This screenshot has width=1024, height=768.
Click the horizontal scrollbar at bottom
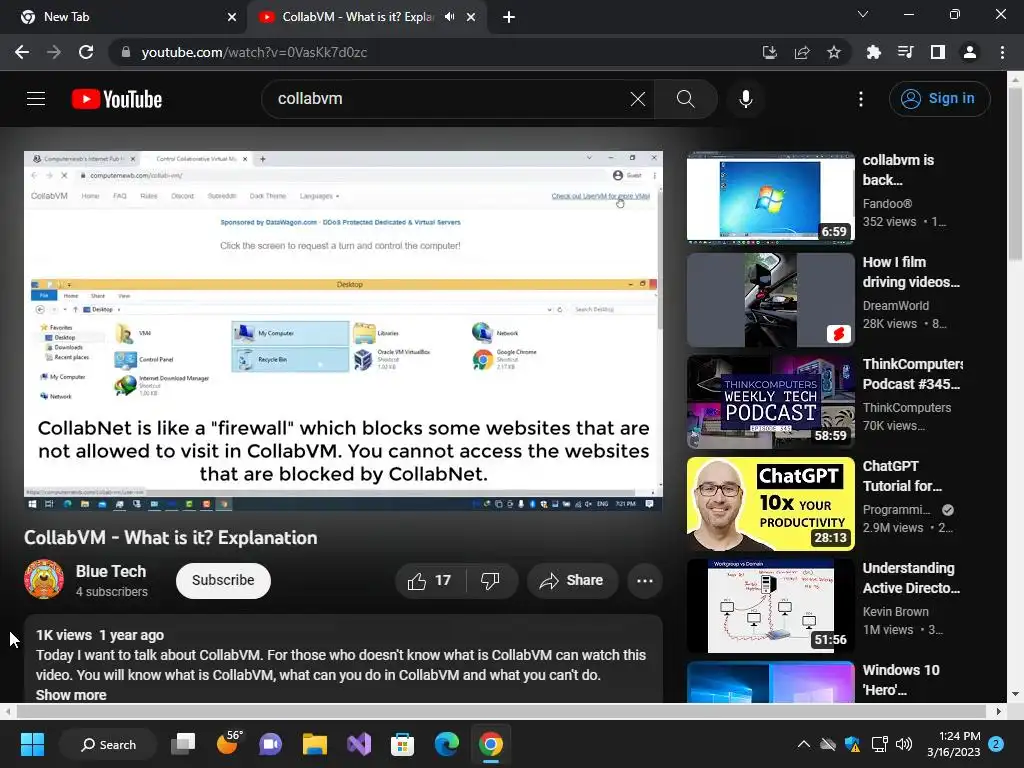[x=502, y=711]
